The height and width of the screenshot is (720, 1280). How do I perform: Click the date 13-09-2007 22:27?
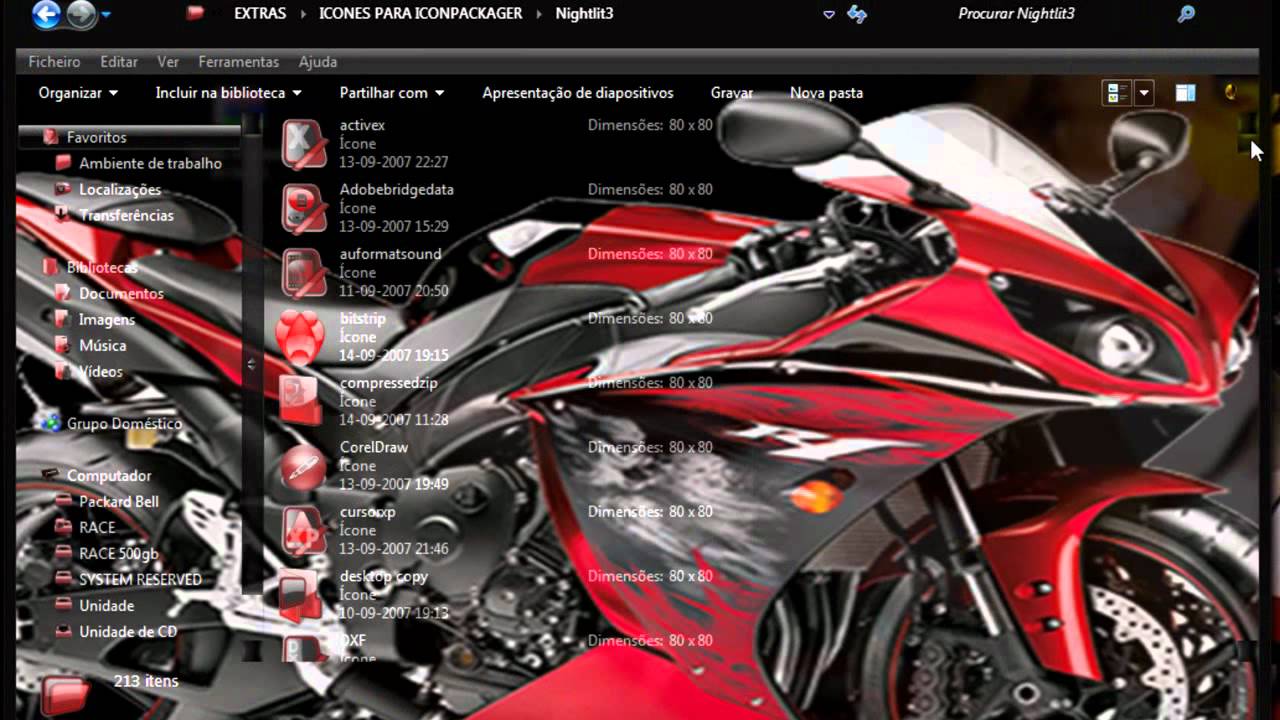(x=393, y=162)
